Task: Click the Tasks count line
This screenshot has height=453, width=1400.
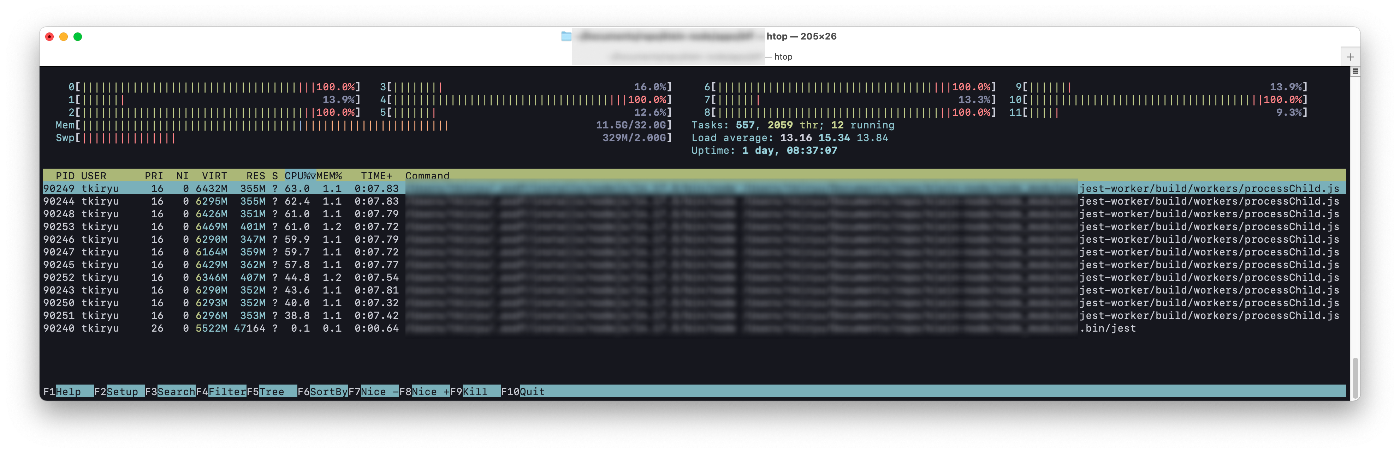Action: click(x=793, y=125)
